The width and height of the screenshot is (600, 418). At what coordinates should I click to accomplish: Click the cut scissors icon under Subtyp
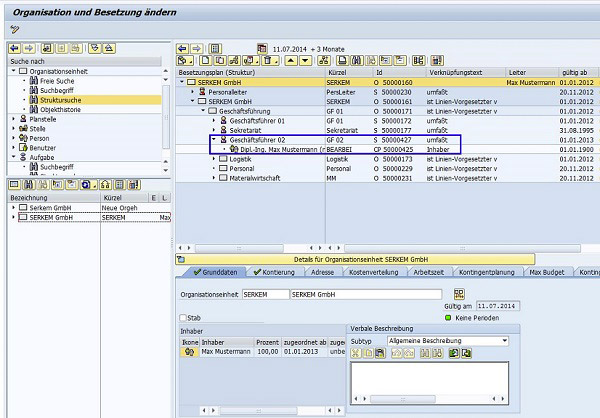(x=357, y=353)
